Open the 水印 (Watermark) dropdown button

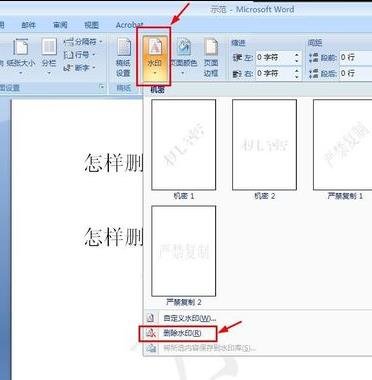(x=154, y=58)
